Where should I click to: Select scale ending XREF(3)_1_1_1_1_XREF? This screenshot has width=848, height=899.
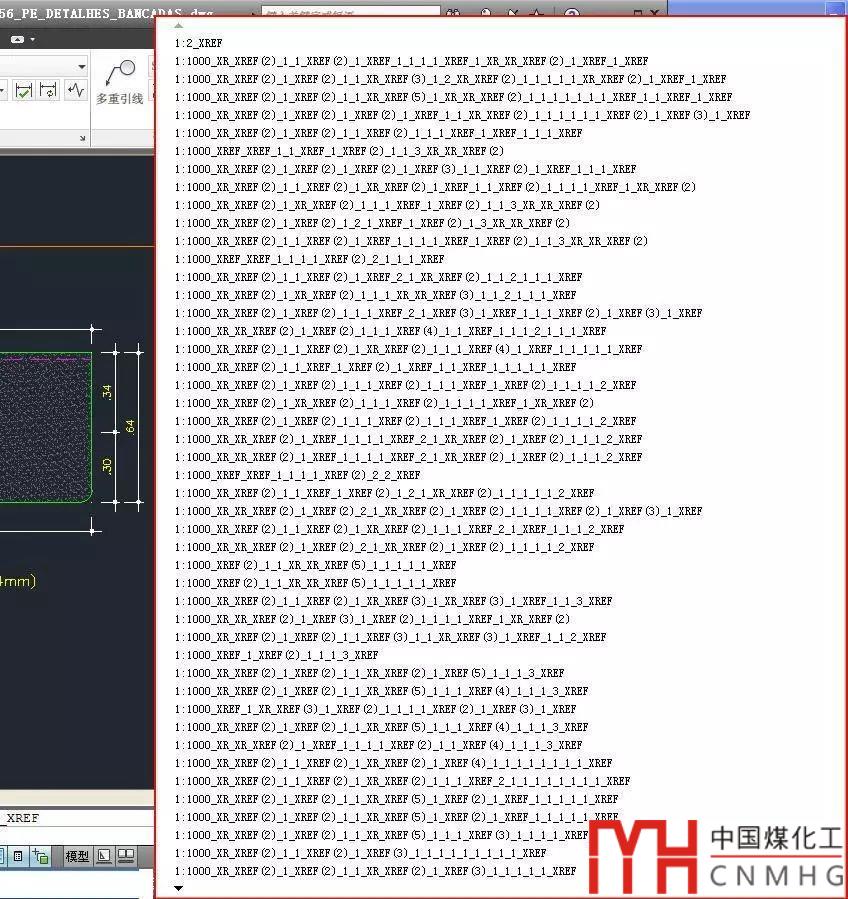(381, 835)
